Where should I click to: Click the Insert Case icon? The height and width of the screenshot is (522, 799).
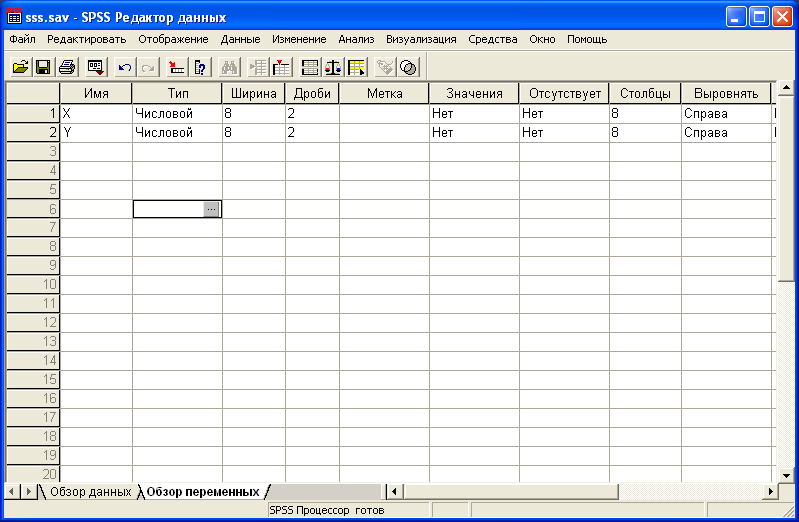[x=258, y=67]
